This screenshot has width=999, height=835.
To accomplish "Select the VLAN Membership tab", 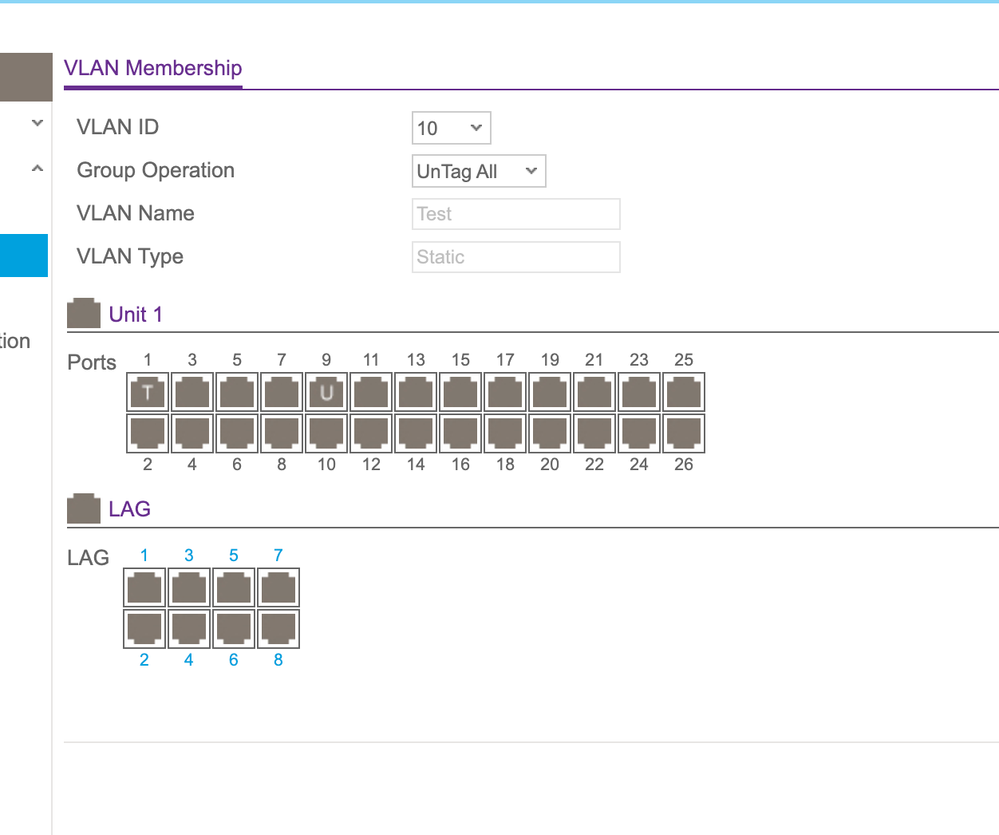I will (153, 69).
